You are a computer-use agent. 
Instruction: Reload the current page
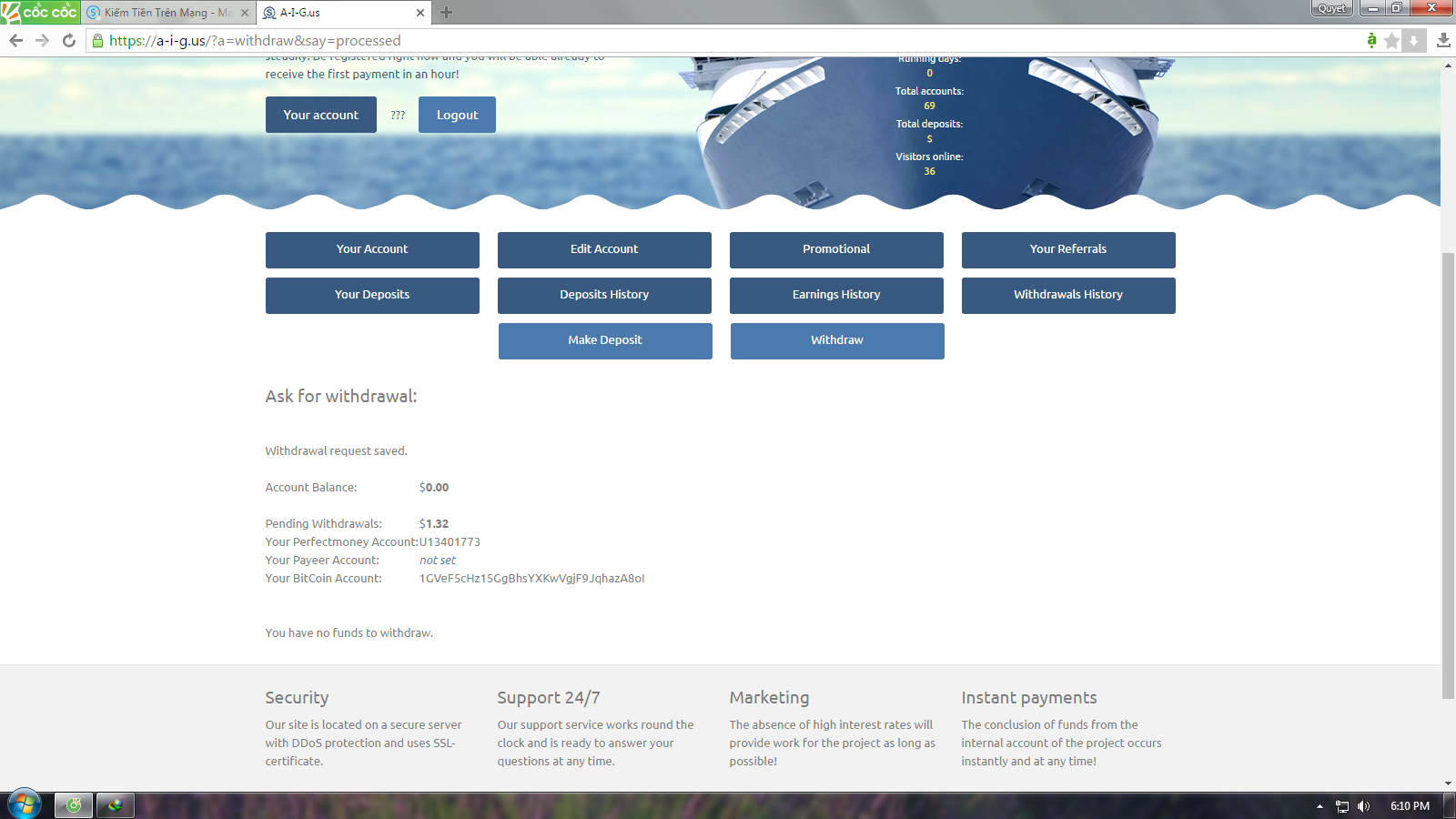68,40
